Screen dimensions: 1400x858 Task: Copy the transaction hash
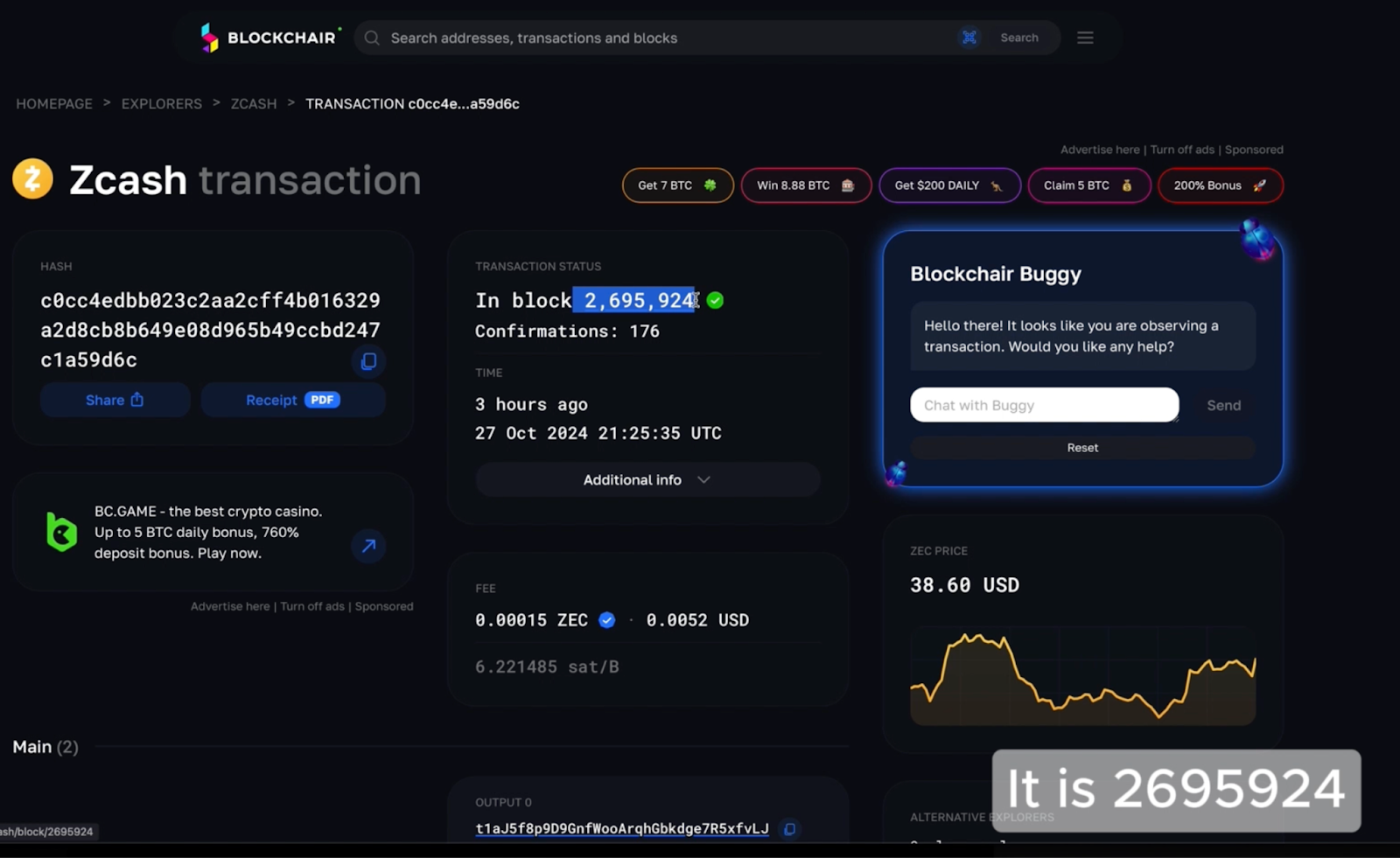[368, 361]
